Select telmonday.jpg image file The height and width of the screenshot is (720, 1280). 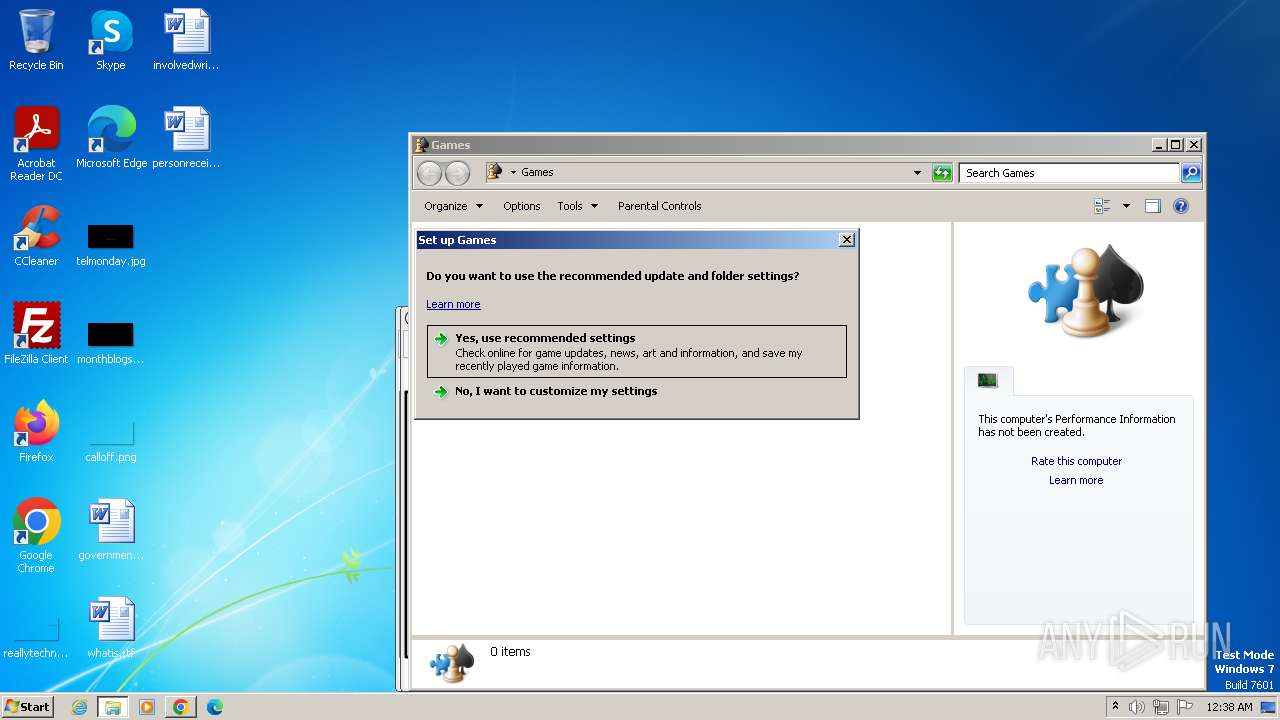tap(110, 245)
